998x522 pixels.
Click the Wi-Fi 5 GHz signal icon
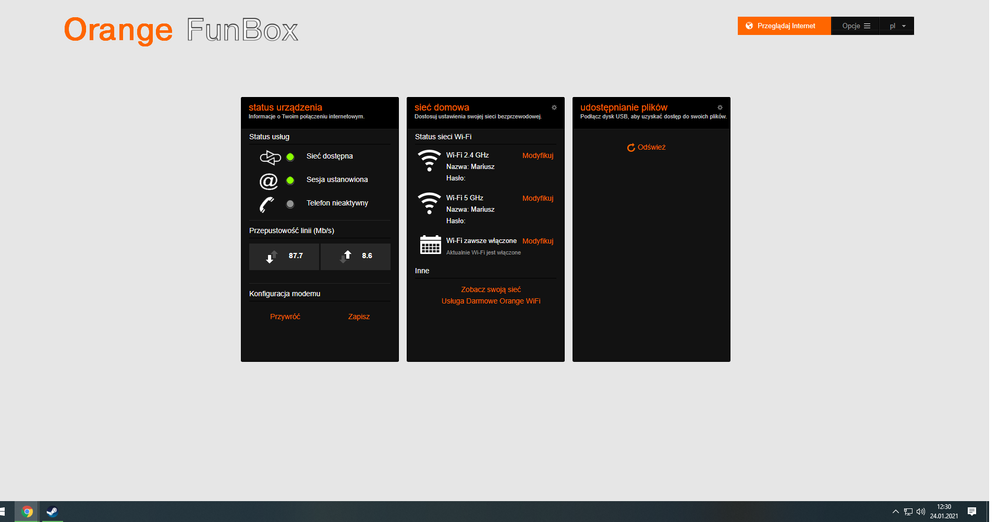coord(429,204)
